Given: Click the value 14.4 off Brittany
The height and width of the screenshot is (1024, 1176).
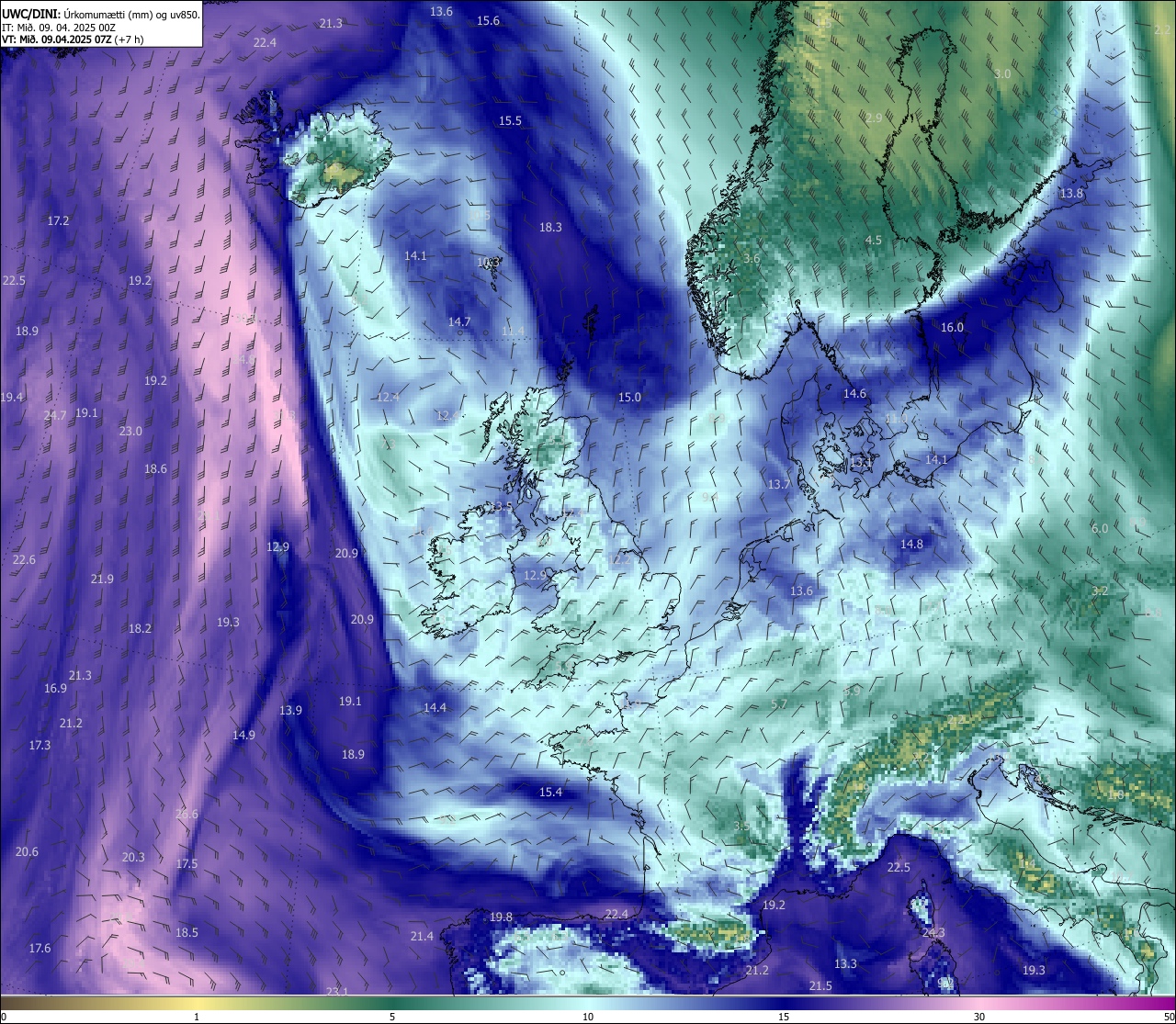Looking at the screenshot, I should point(435,707).
